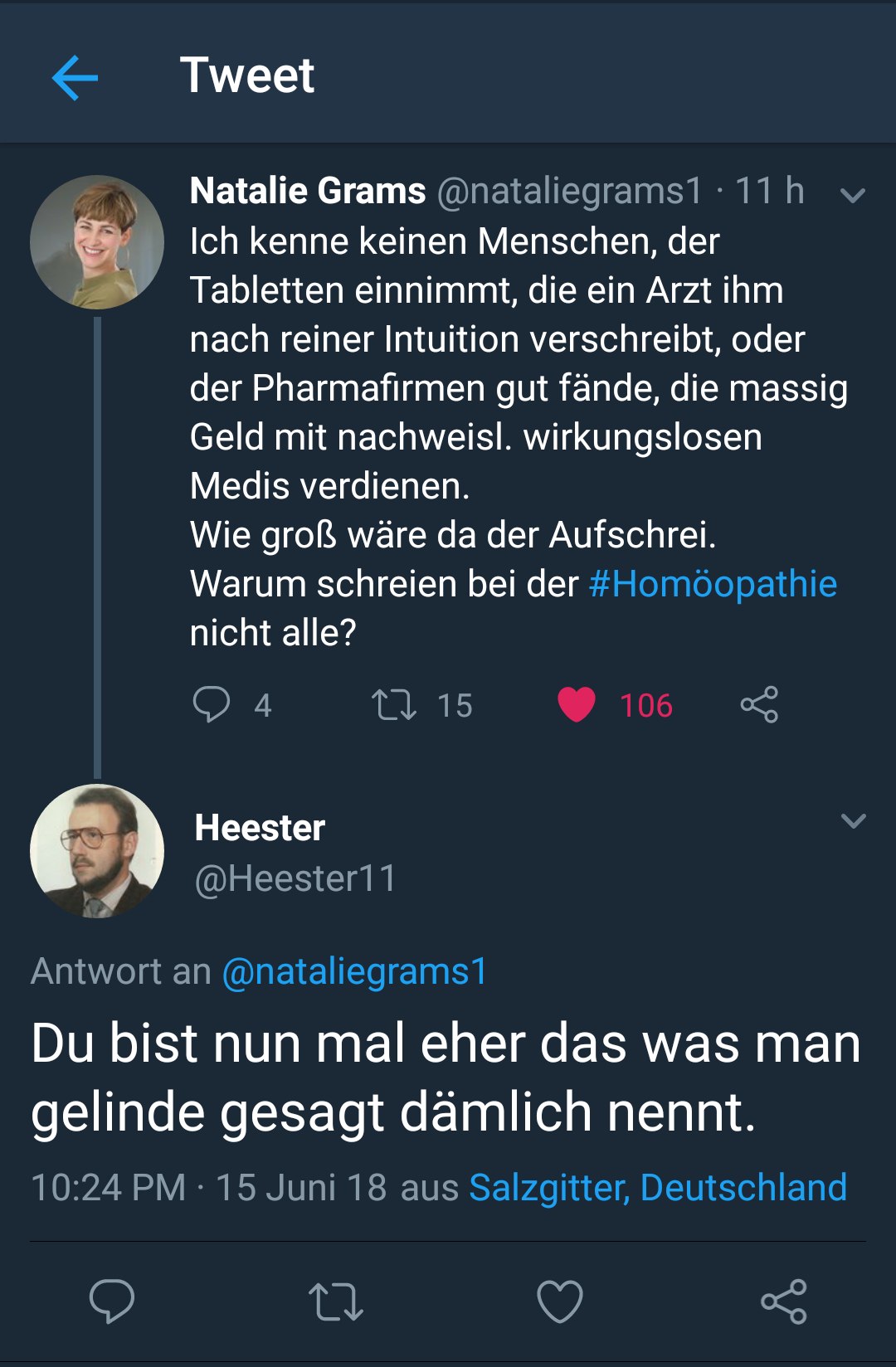The image size is (896, 1367).
Task: Share Heester's reply tweet
Action: click(783, 1301)
